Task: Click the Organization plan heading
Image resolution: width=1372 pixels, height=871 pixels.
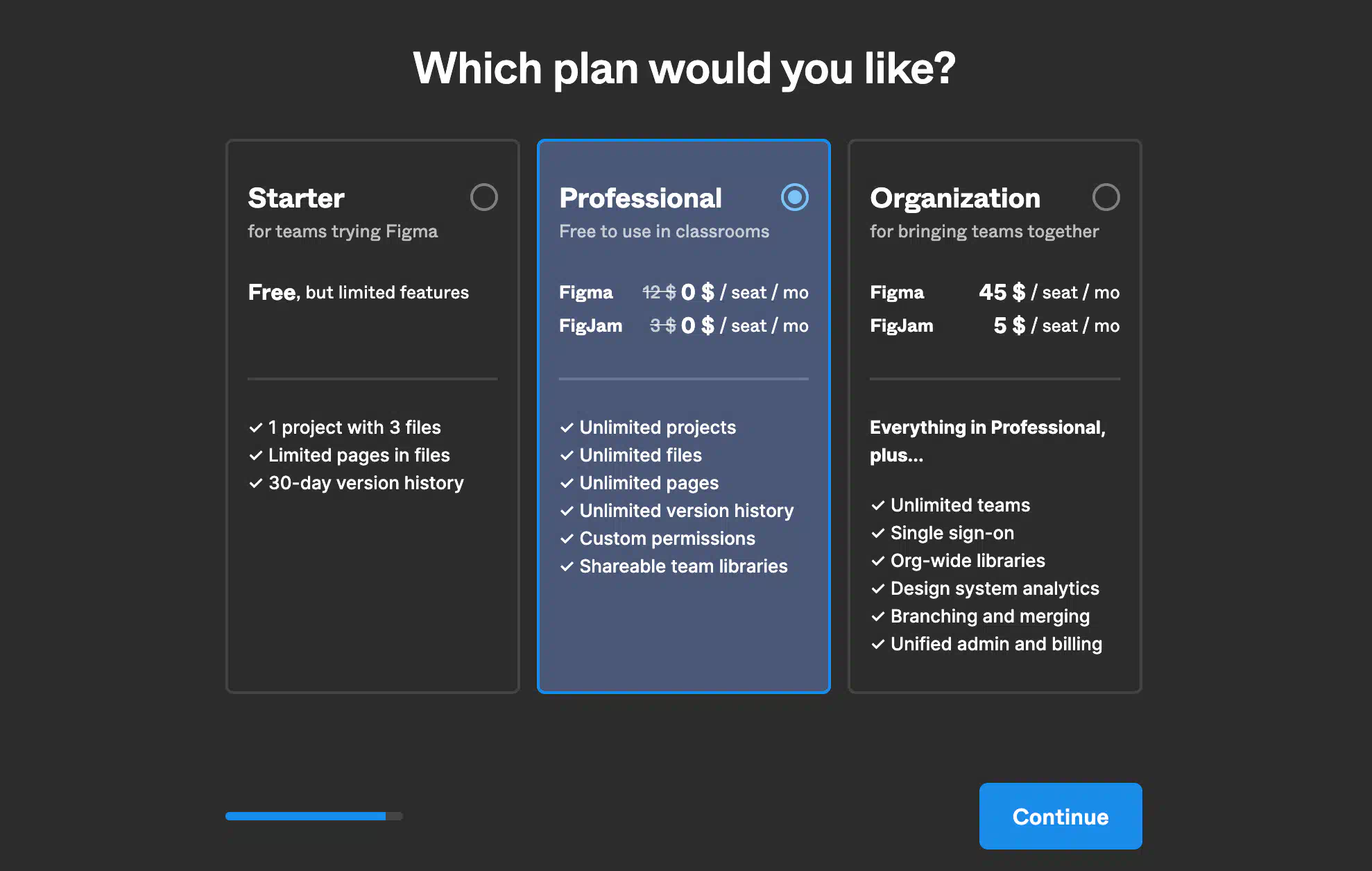Action: pyautogui.click(x=955, y=198)
